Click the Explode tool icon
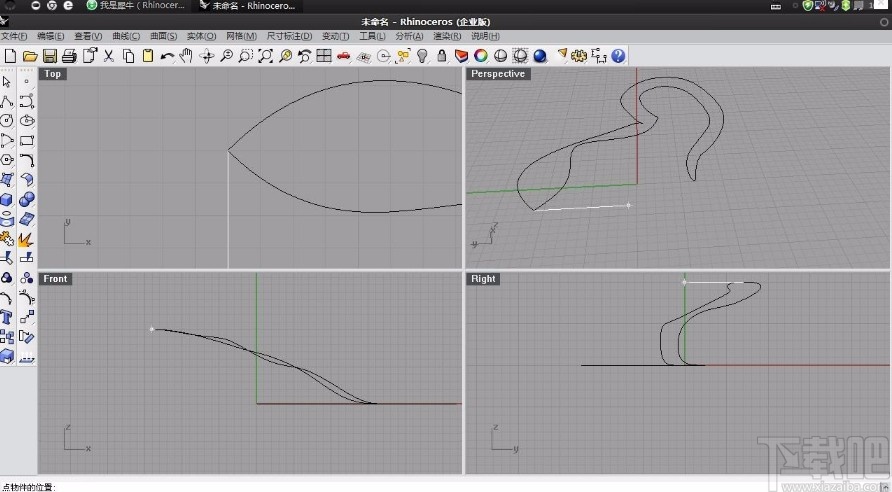 [27, 239]
